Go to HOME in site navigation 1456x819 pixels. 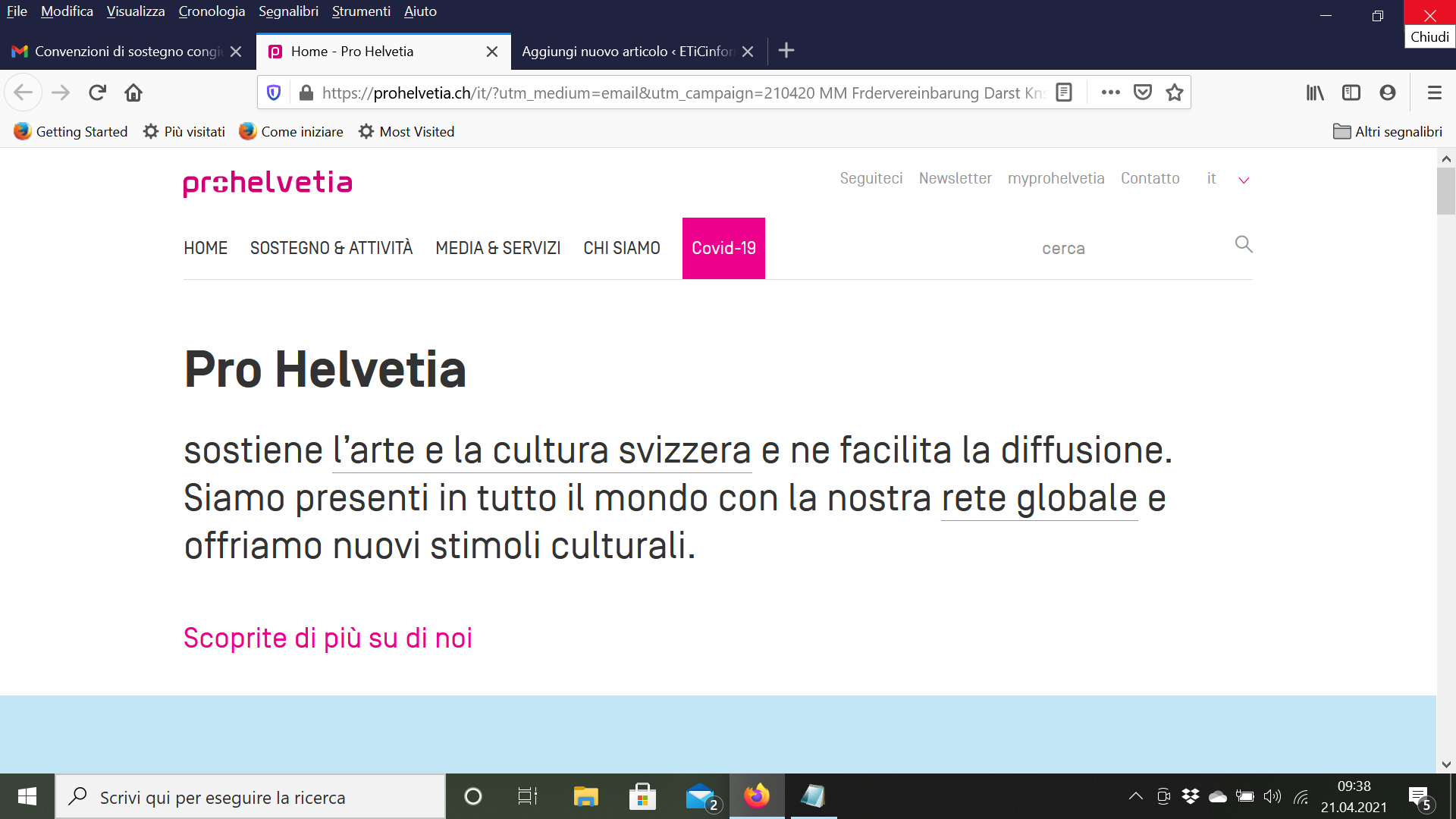click(x=206, y=248)
